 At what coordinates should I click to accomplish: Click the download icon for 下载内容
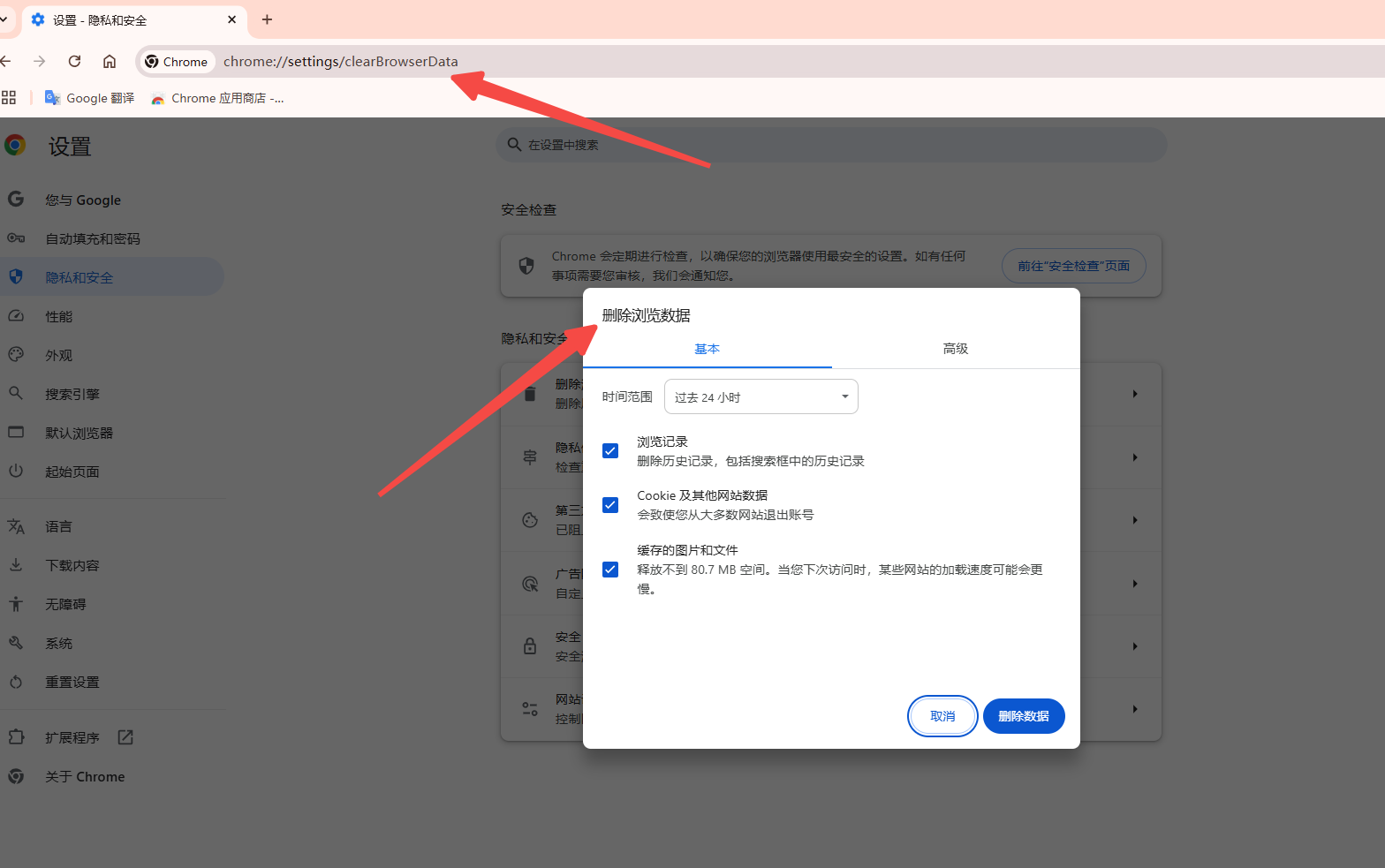16,564
